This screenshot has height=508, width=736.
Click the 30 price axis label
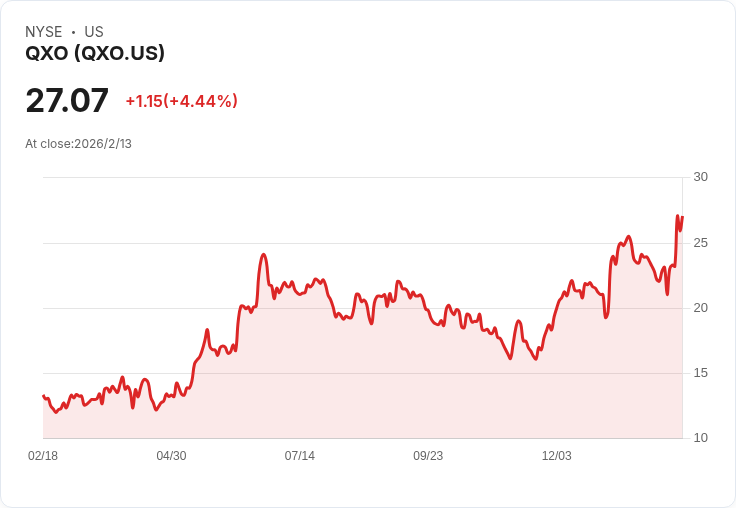click(x=700, y=177)
